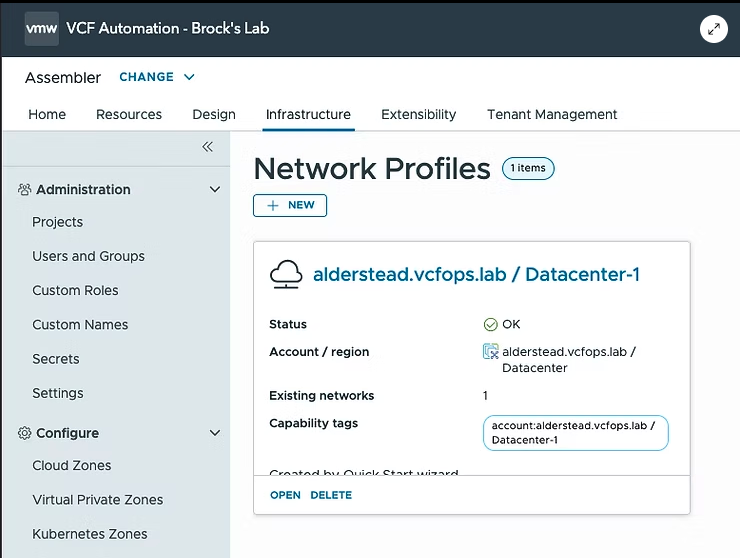Switch to the Resources tab

pos(129,114)
